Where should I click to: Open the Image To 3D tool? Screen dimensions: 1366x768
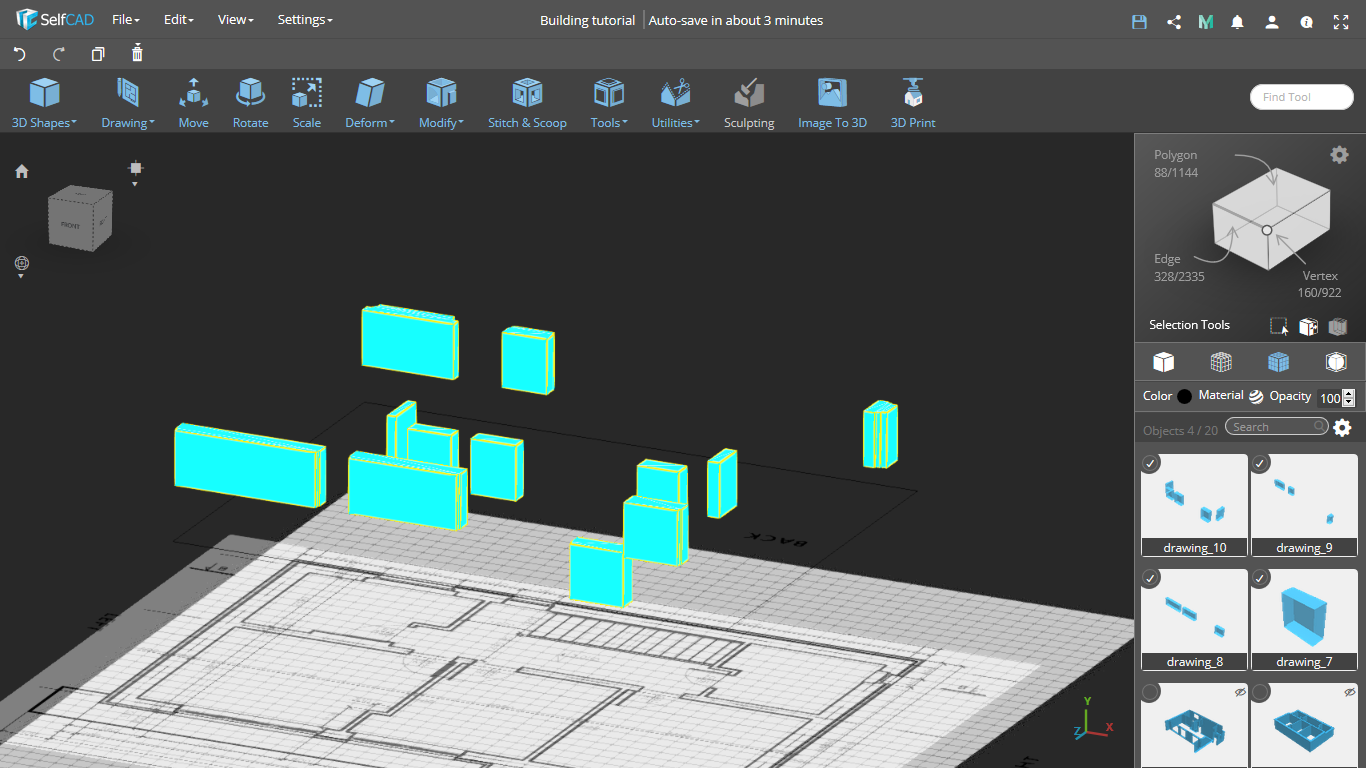click(832, 103)
